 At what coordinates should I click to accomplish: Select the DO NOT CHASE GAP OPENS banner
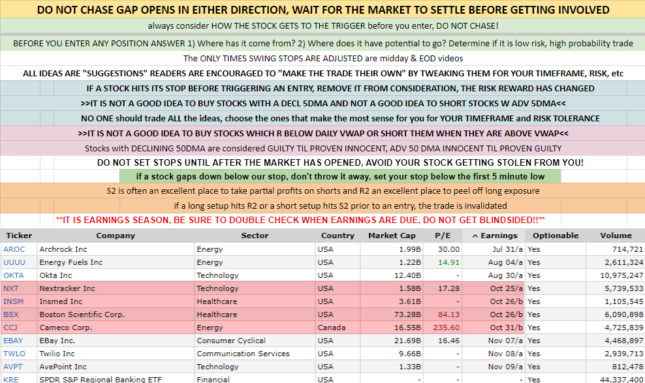pyautogui.click(x=322, y=9)
